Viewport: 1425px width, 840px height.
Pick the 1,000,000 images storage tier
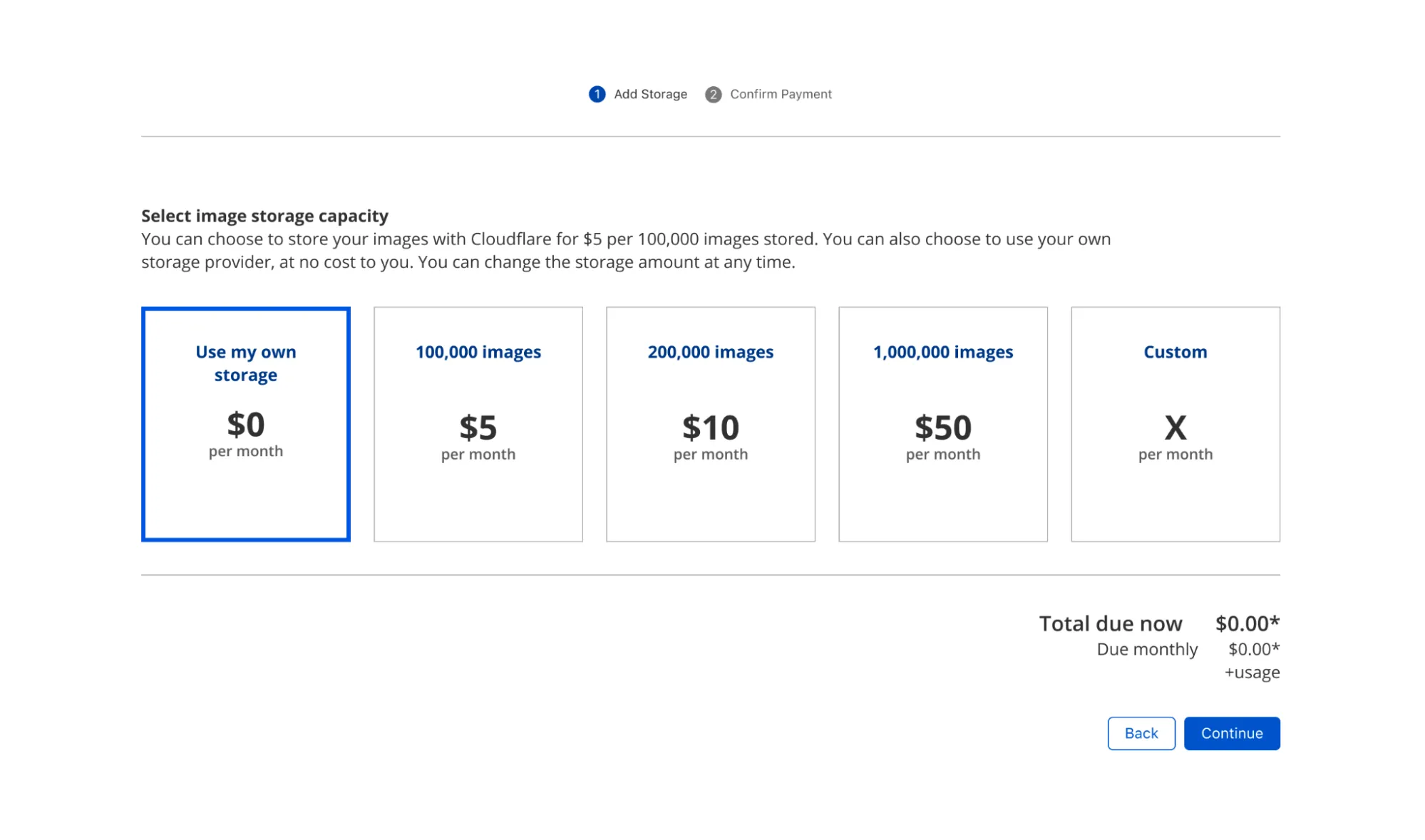[942, 352]
